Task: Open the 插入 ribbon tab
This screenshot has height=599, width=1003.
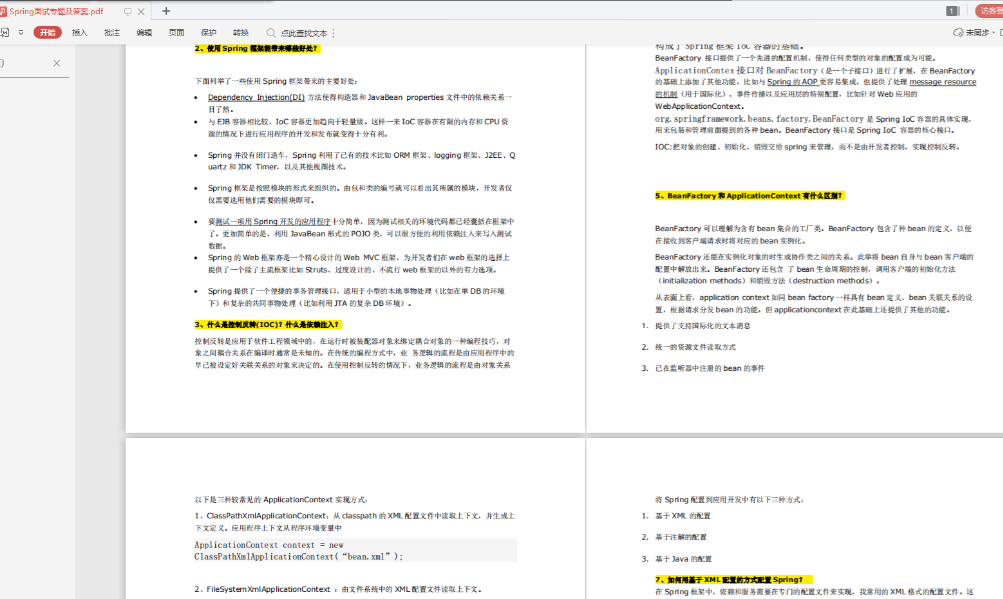Action: click(x=79, y=33)
